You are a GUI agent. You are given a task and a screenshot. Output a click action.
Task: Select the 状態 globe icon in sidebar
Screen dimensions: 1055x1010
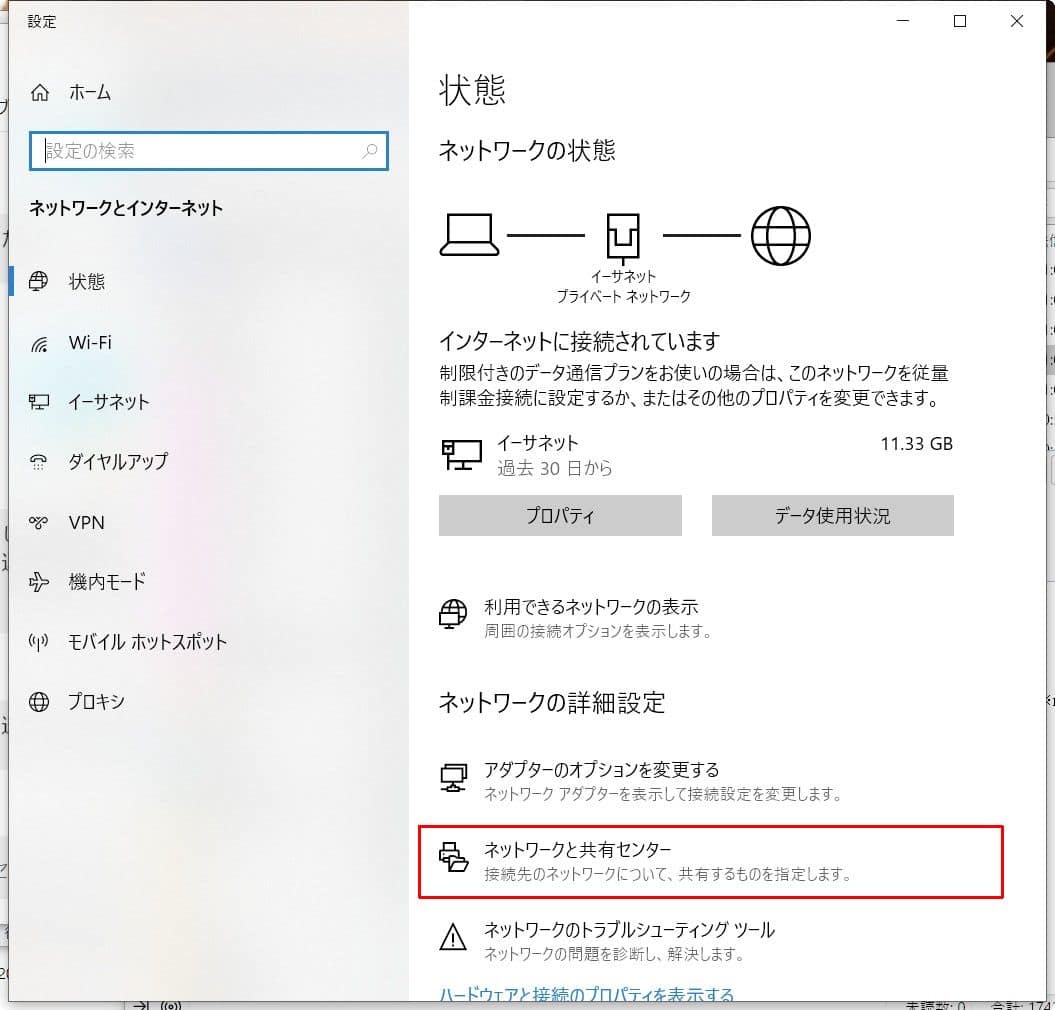coord(40,282)
